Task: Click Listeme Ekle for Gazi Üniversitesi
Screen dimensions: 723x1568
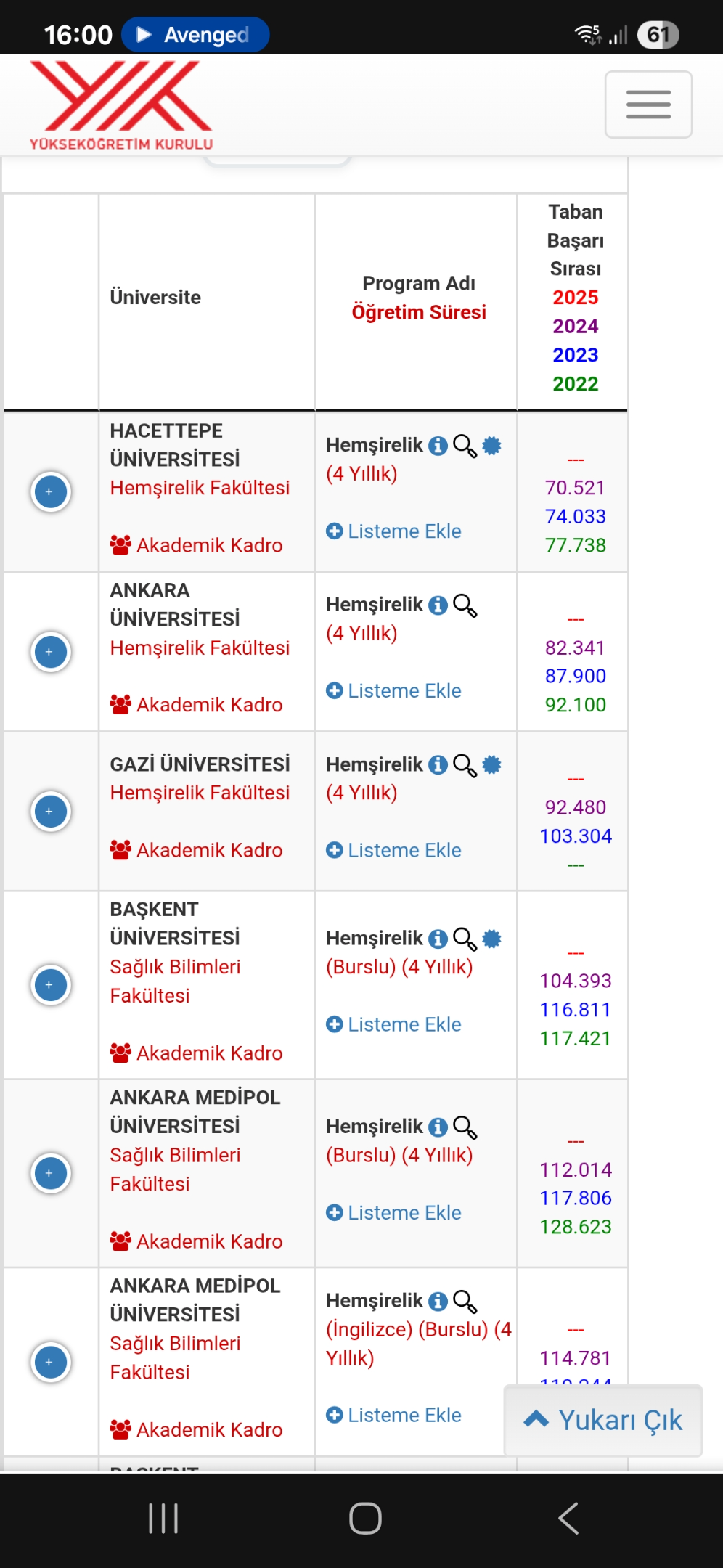Action: click(393, 850)
